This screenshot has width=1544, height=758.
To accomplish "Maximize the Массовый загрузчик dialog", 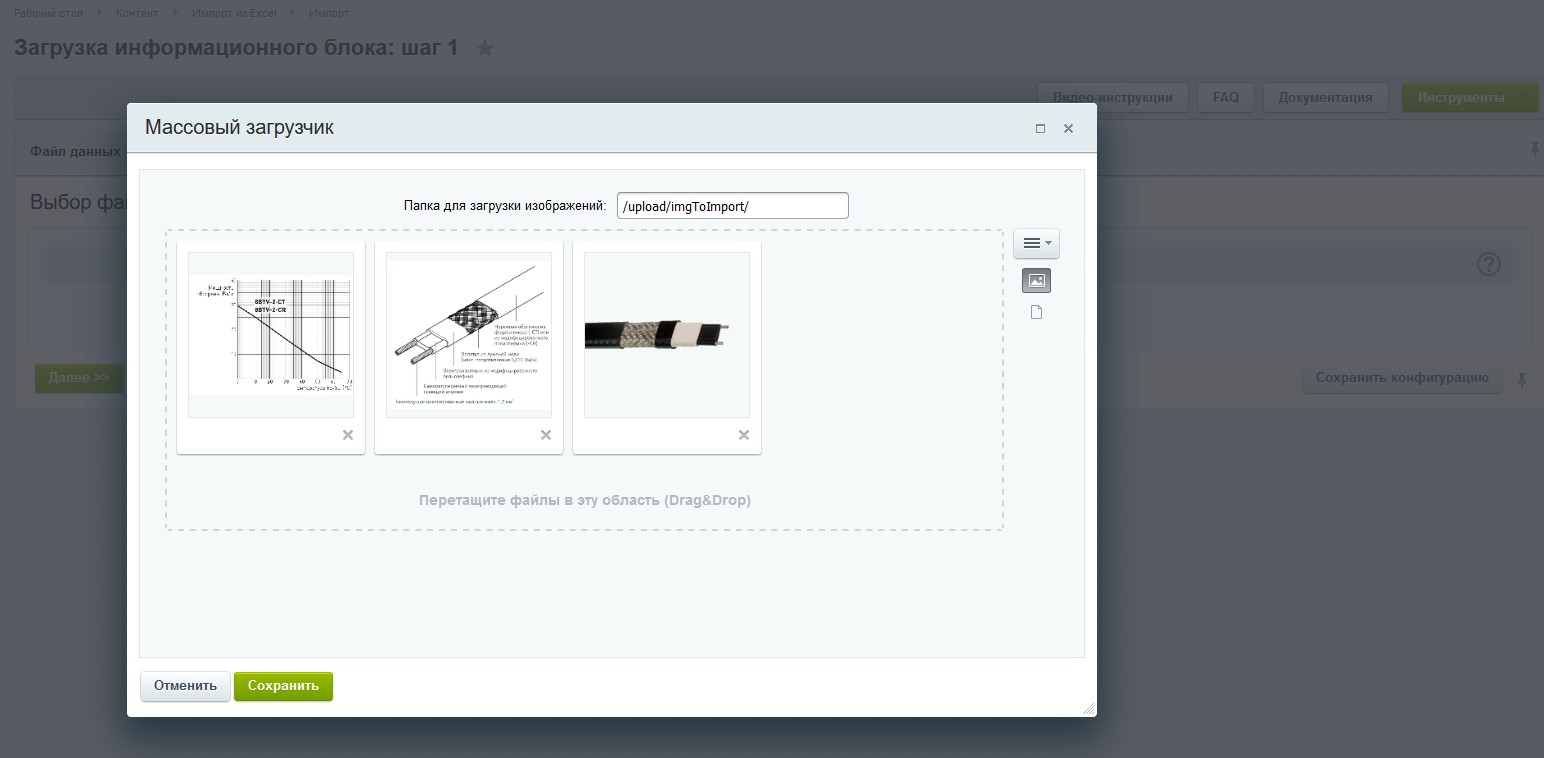I will 1040,128.
